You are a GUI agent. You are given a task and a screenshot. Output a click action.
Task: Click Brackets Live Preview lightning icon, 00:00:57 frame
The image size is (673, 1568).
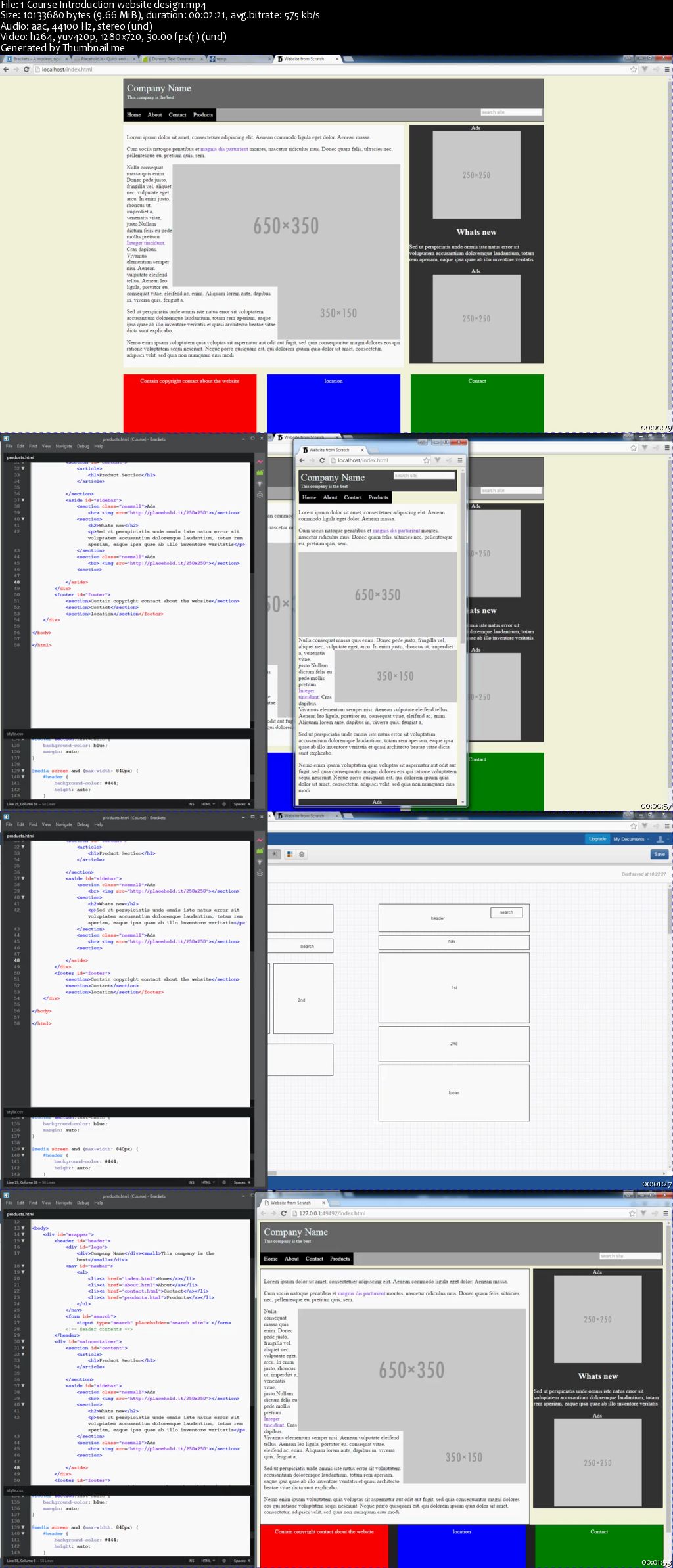(260, 462)
